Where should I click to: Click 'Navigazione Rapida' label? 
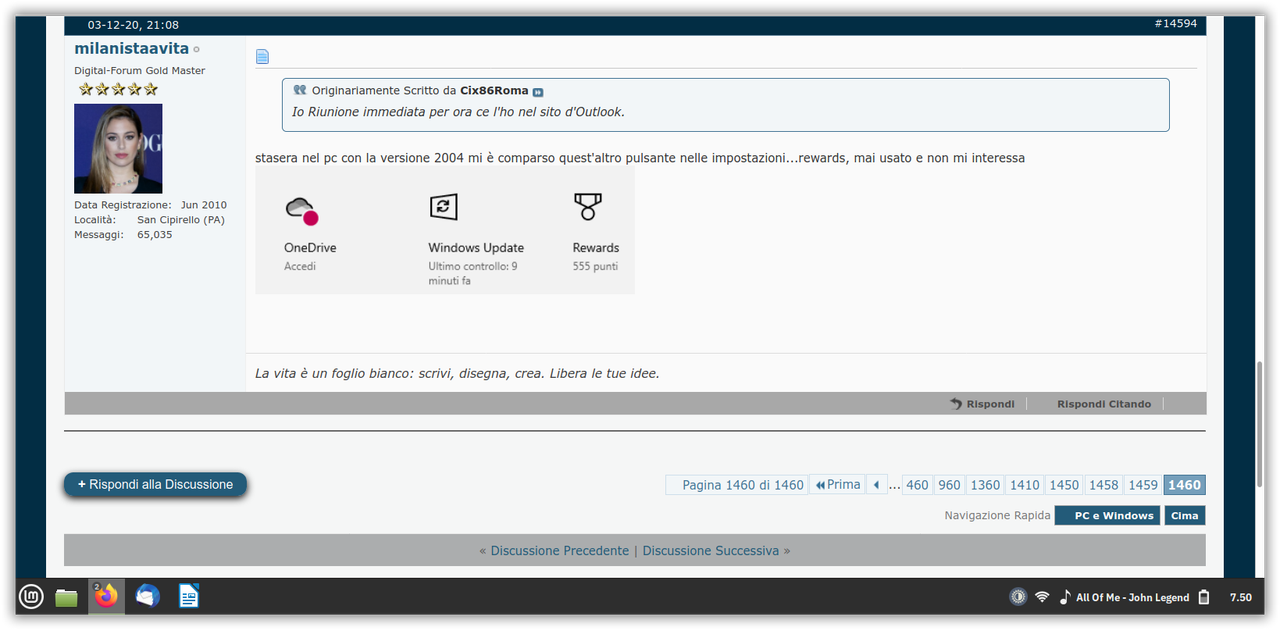click(997, 516)
